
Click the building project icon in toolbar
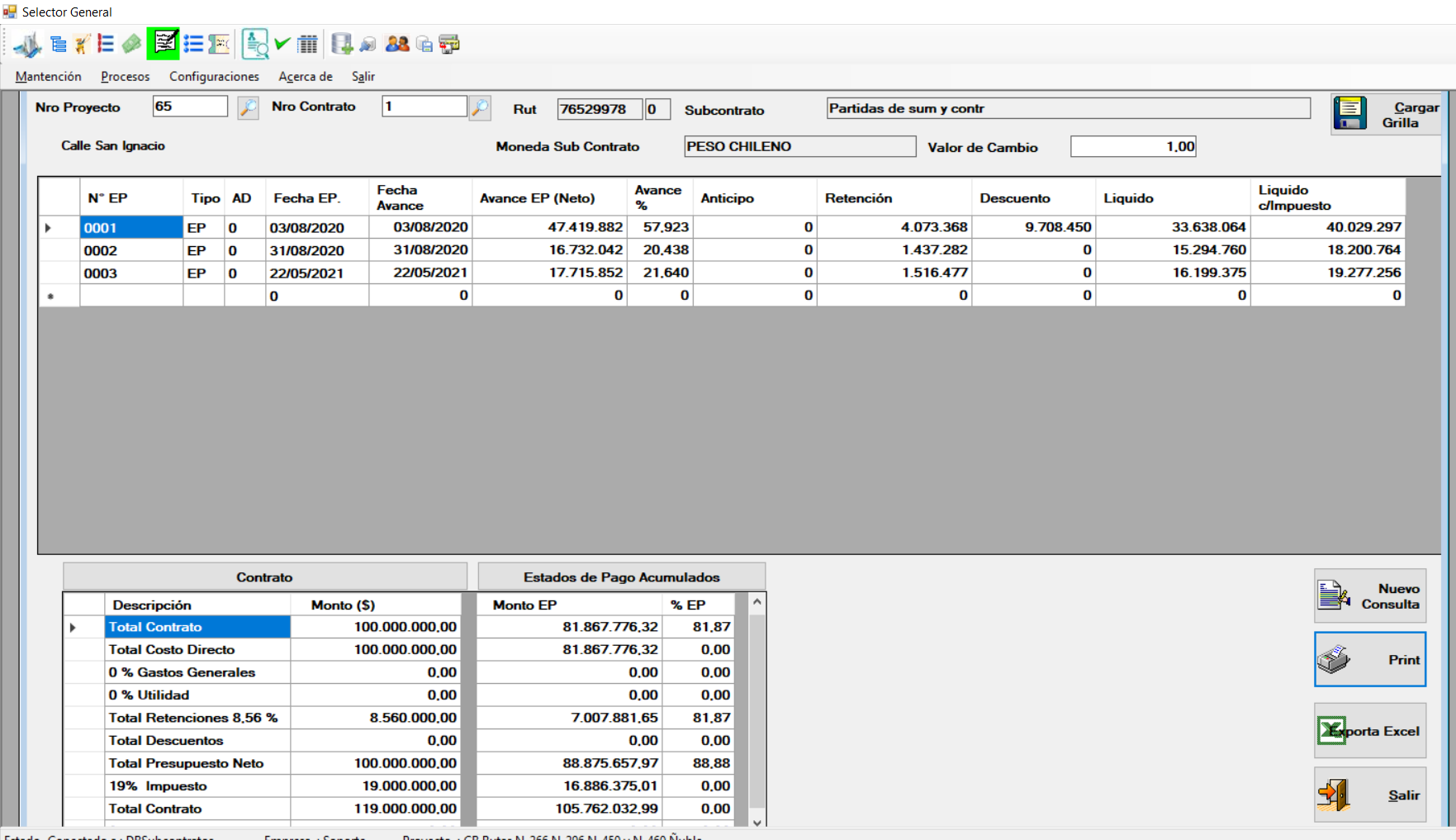[x=28, y=45]
